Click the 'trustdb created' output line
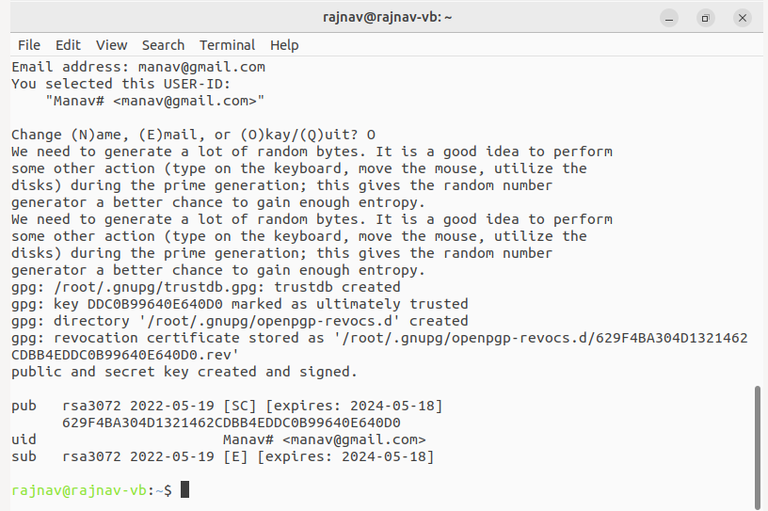 point(205,287)
